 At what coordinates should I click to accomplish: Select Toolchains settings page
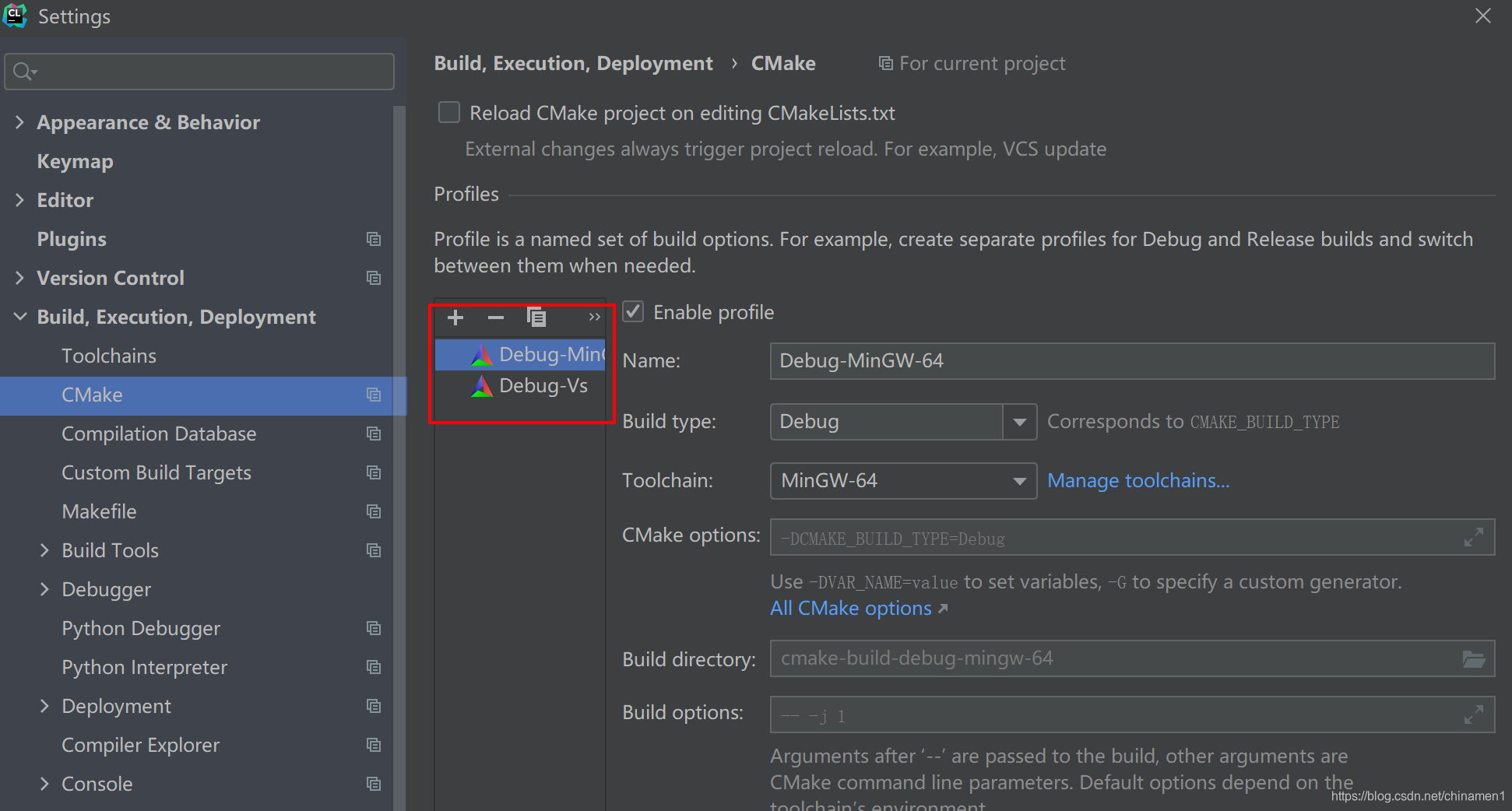click(109, 356)
